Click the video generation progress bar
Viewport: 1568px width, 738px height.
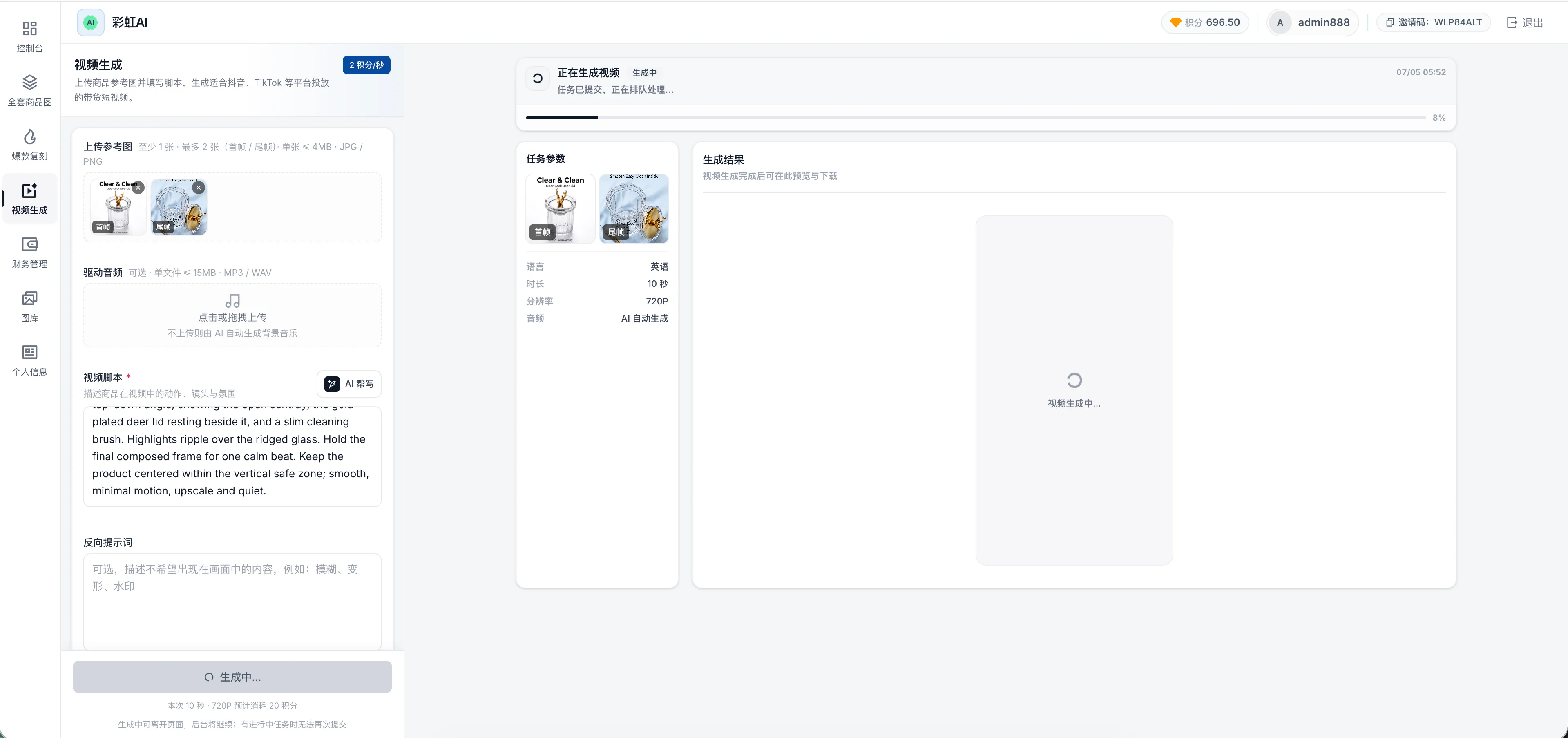pyautogui.click(x=975, y=118)
